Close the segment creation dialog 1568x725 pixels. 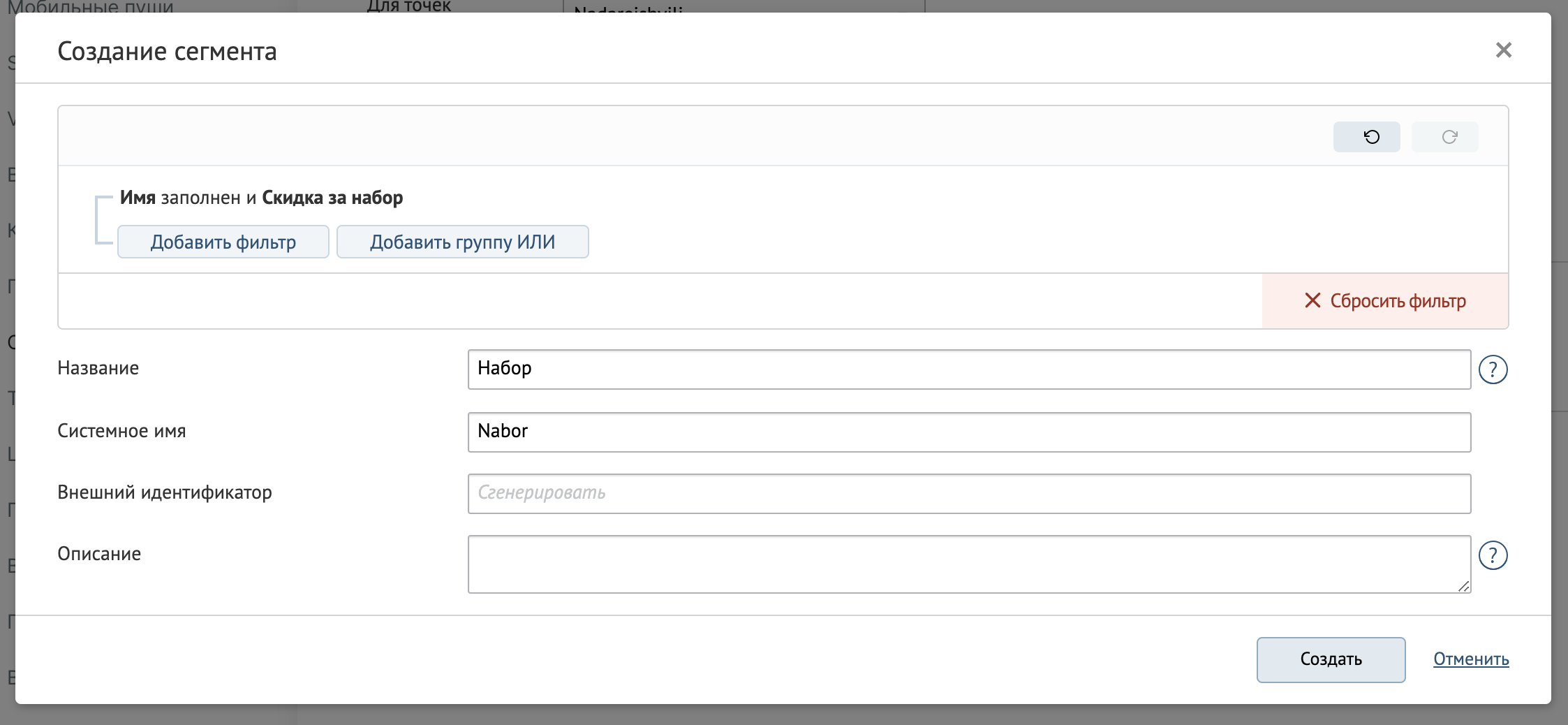pos(1503,50)
